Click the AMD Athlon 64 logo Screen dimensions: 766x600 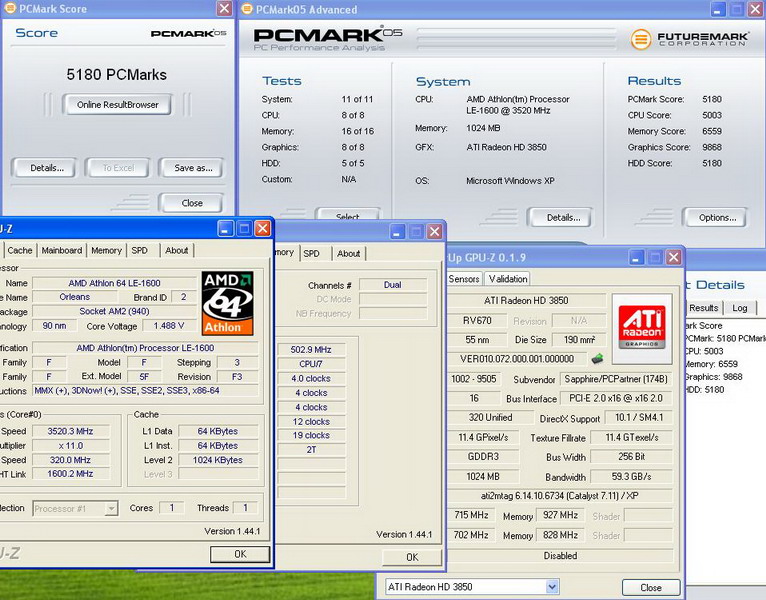pos(227,303)
